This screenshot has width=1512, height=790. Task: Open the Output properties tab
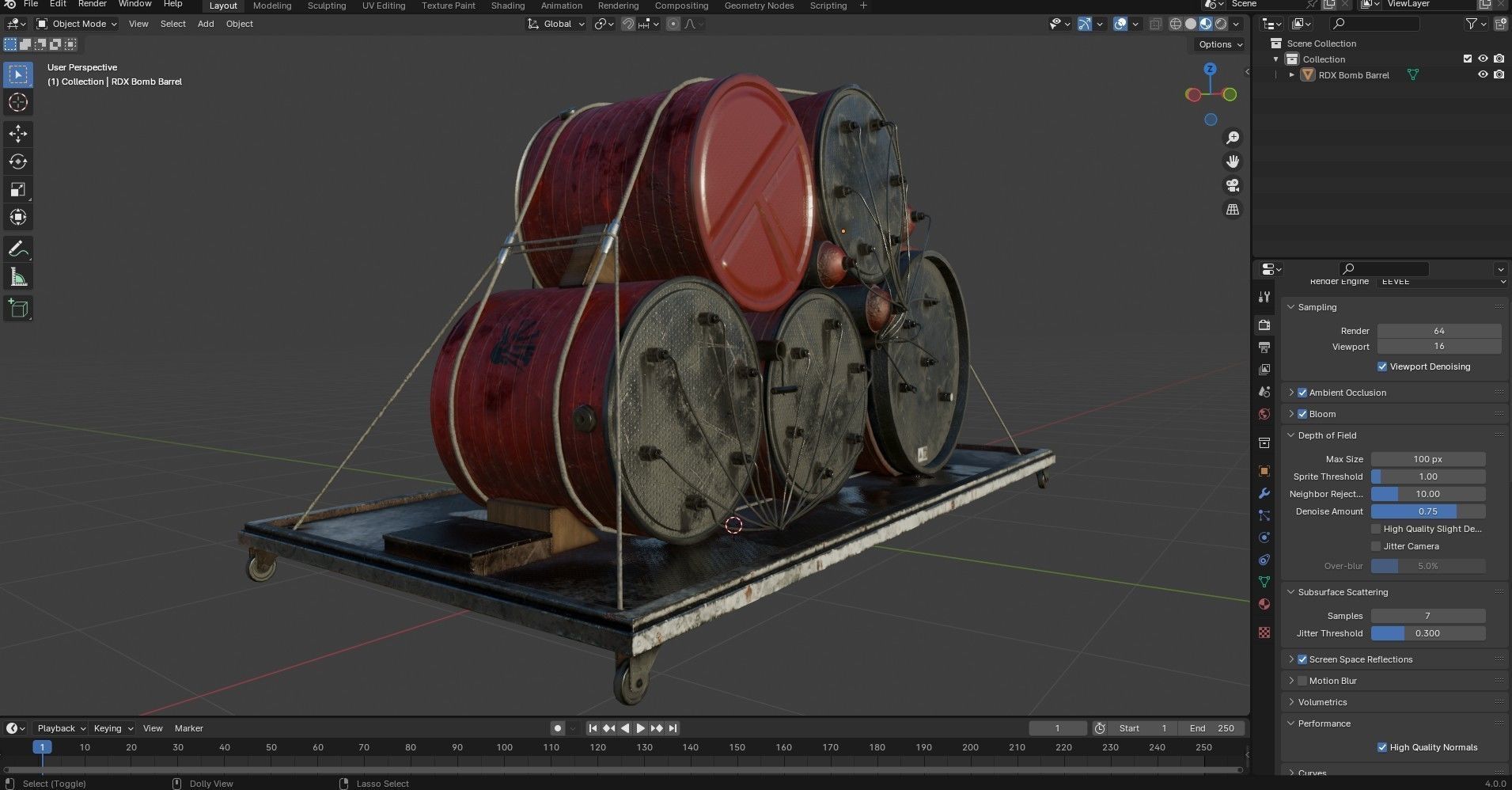coord(1264,348)
